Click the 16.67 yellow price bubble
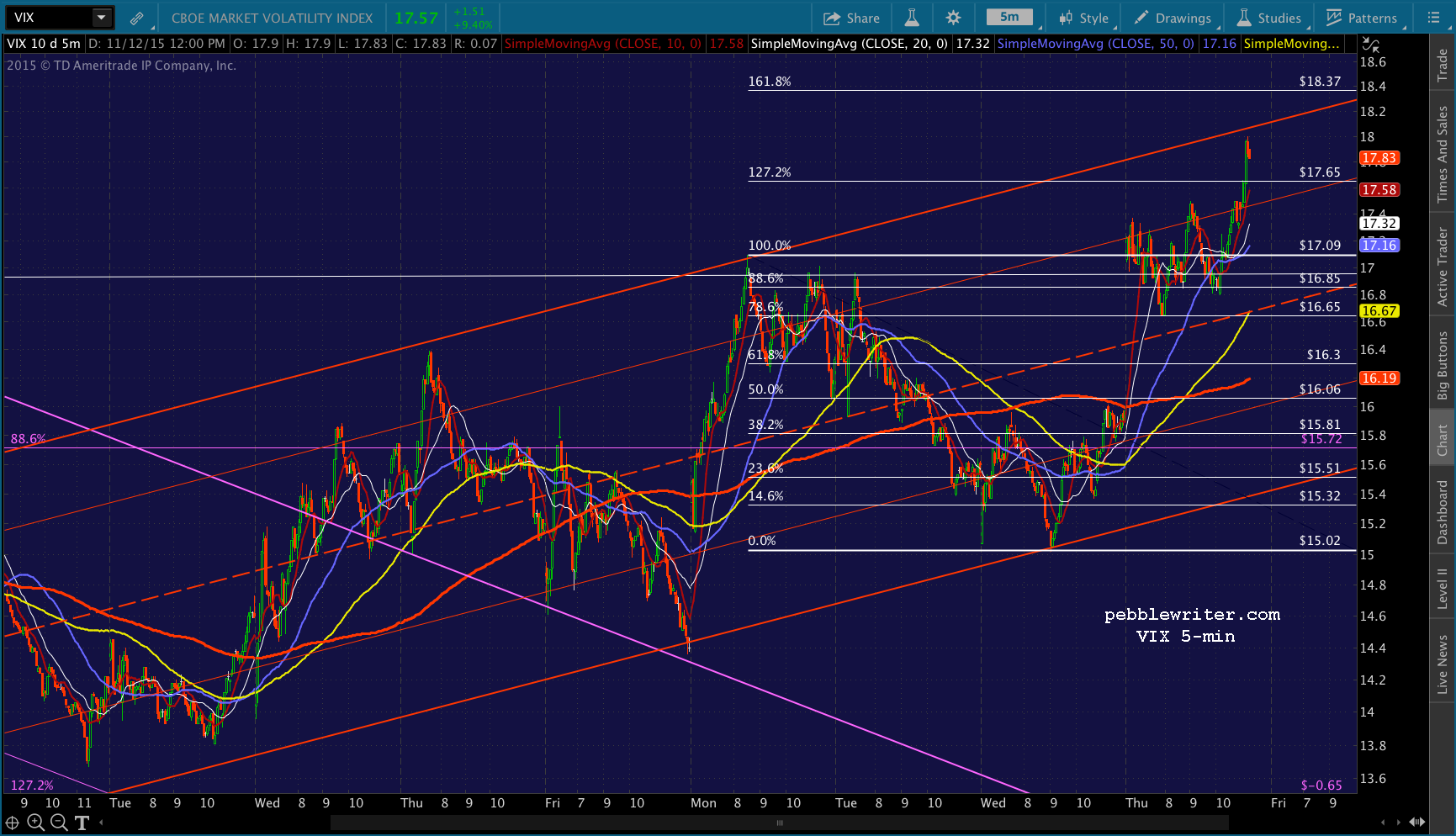The height and width of the screenshot is (836, 1456). [1379, 311]
